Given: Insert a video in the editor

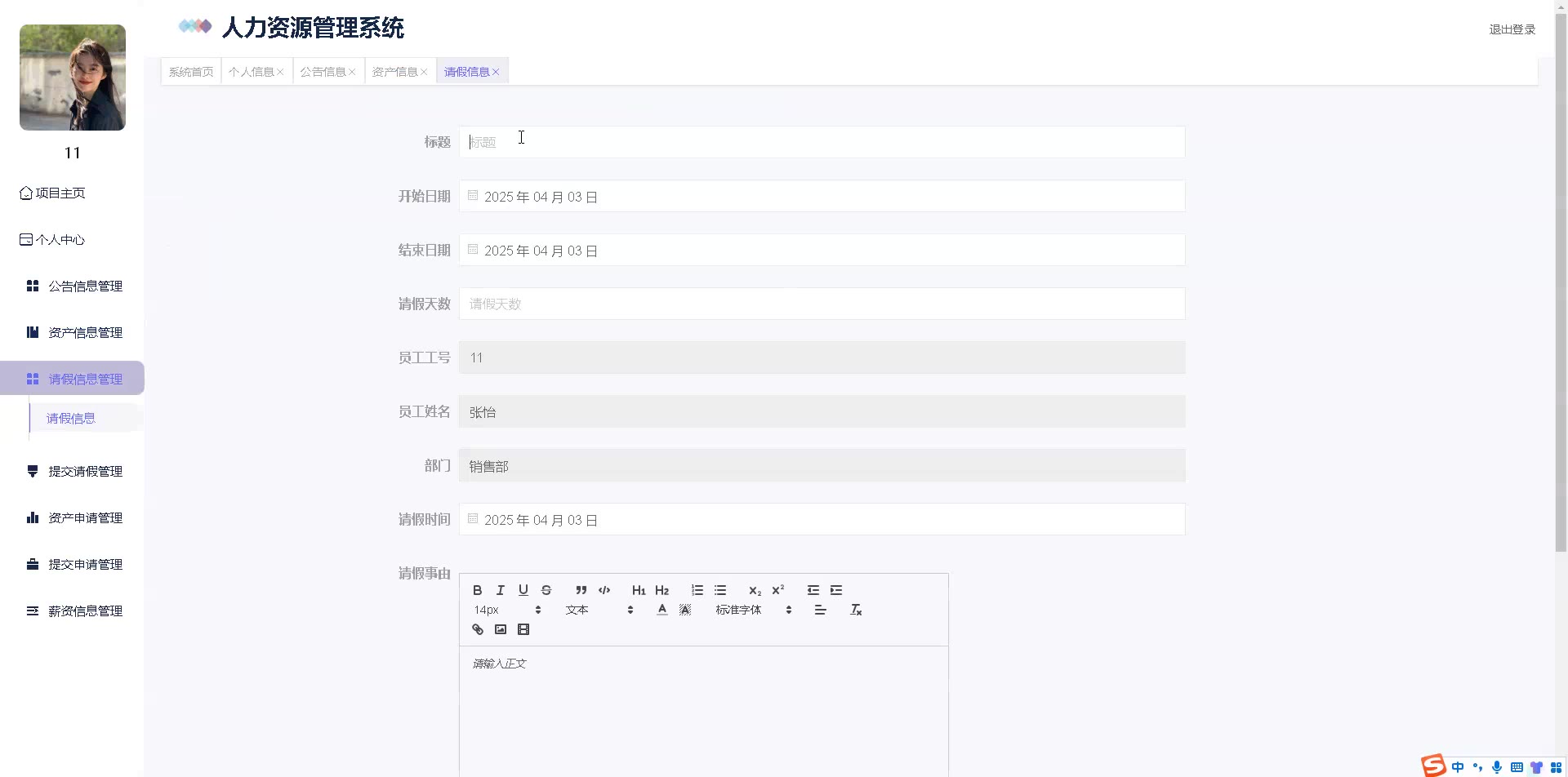Looking at the screenshot, I should point(523,629).
